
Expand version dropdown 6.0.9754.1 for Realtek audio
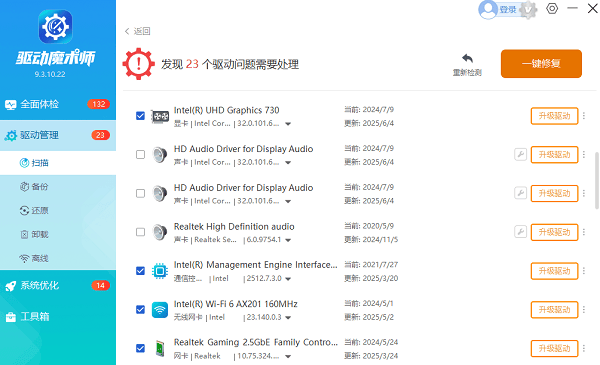point(288,240)
